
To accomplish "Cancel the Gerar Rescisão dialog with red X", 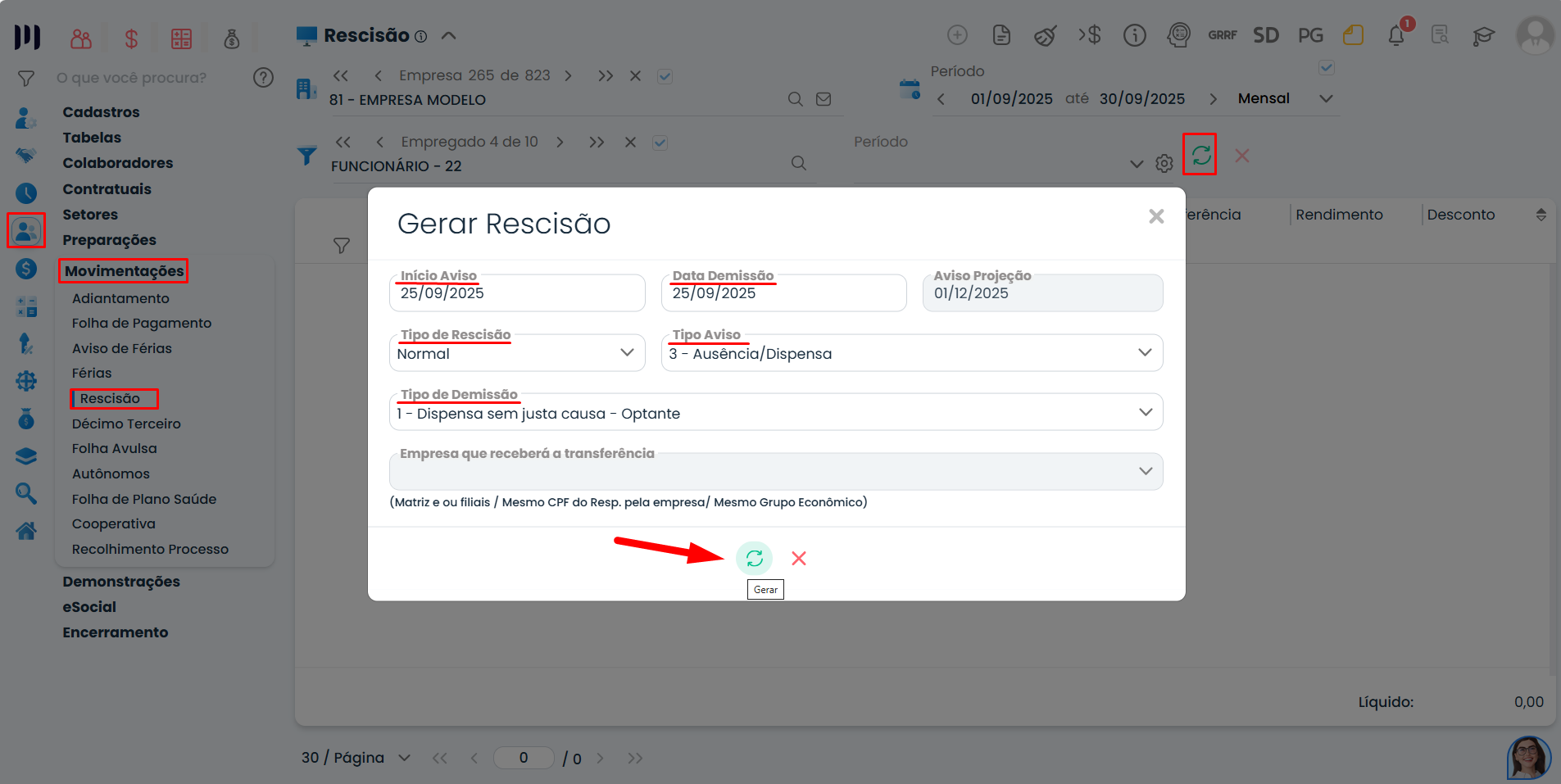I will pos(799,559).
